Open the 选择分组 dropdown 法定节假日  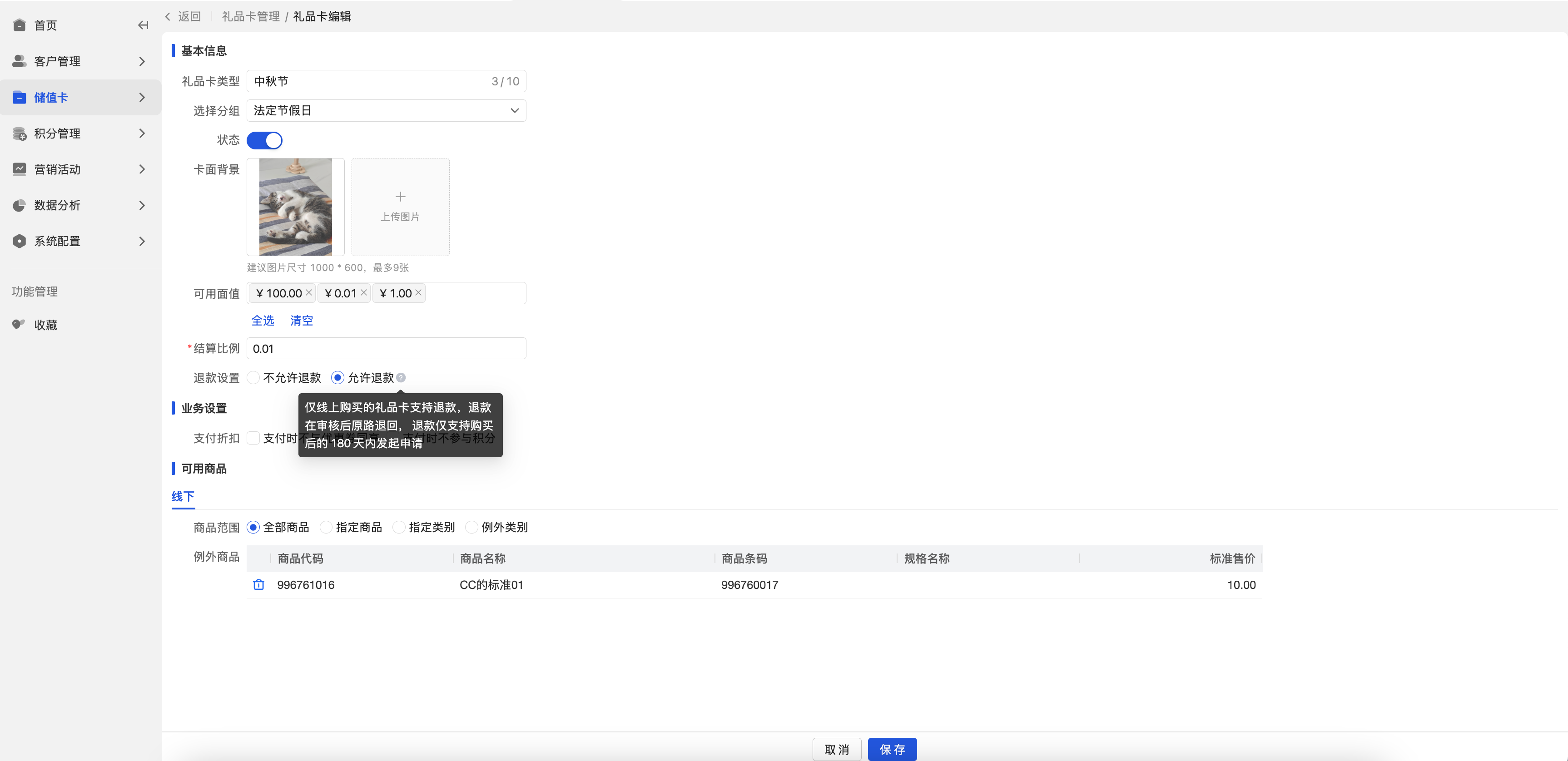click(x=387, y=111)
